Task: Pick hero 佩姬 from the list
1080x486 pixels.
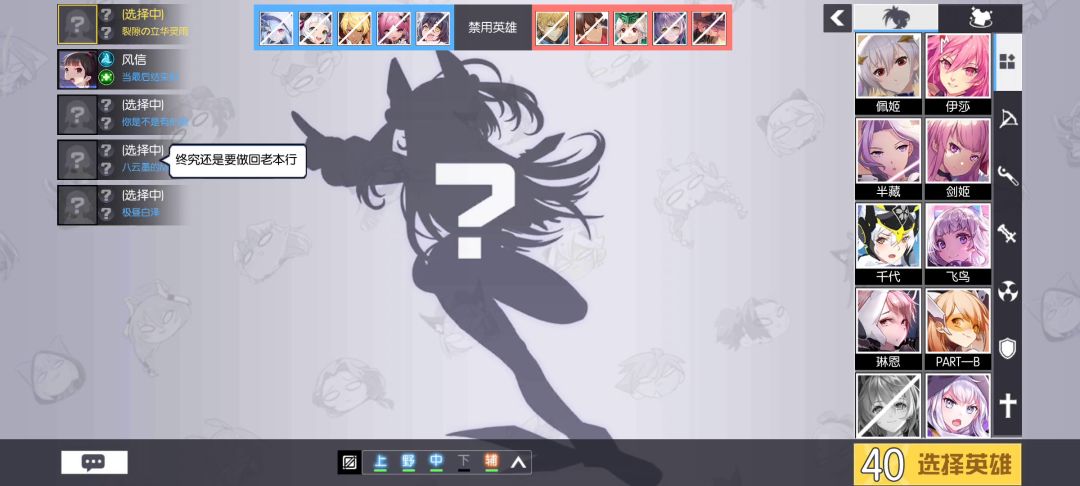Action: [888, 73]
